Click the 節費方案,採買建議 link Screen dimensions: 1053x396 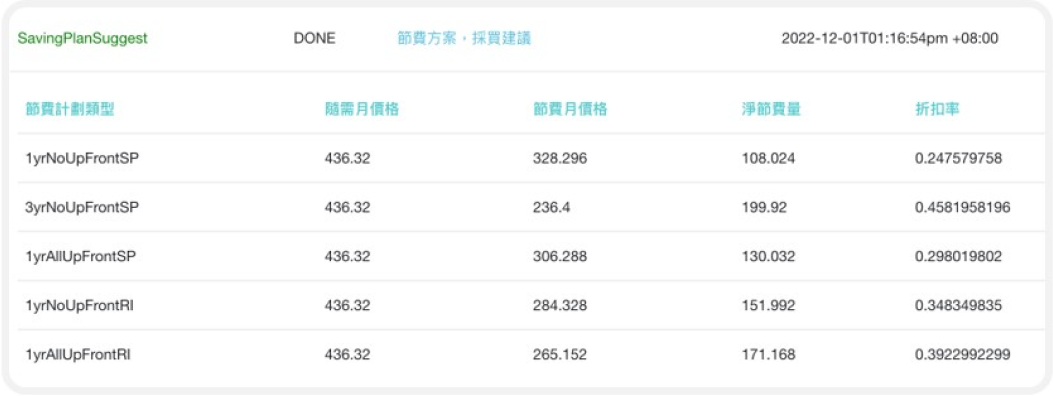pos(464,38)
